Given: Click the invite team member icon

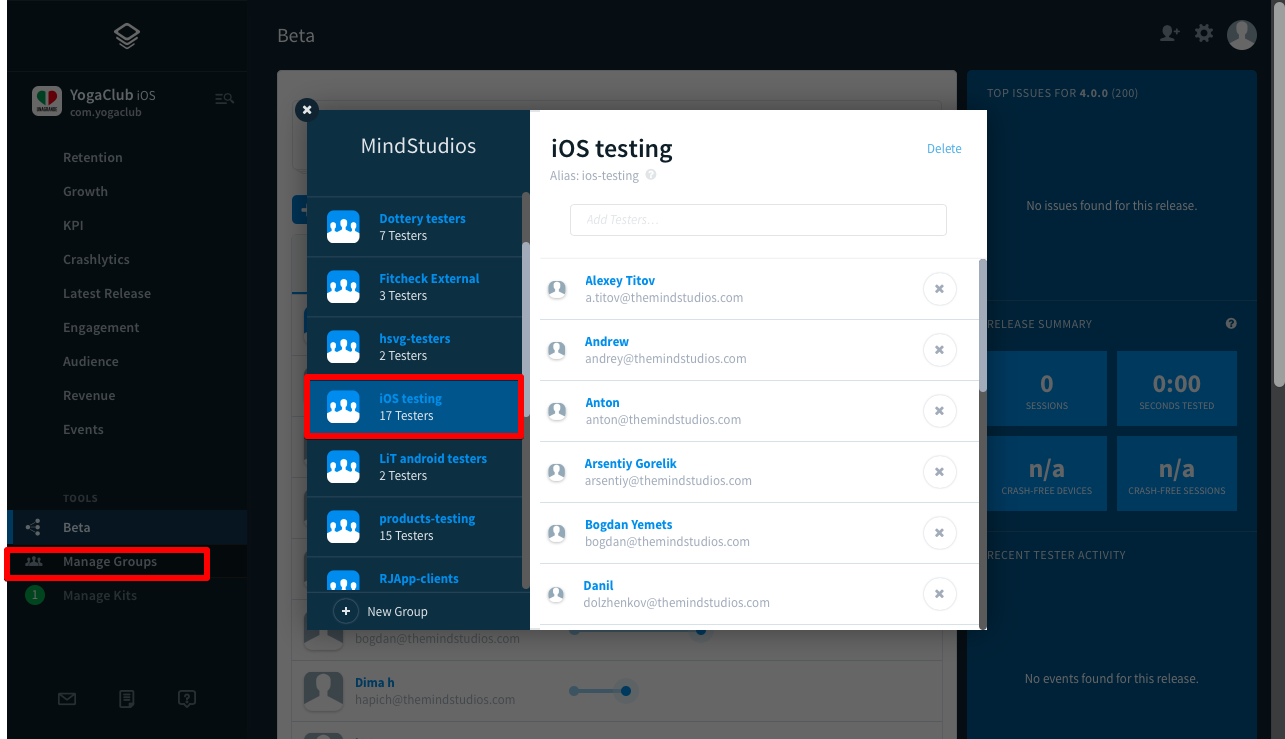Looking at the screenshot, I should pyautogui.click(x=1169, y=33).
